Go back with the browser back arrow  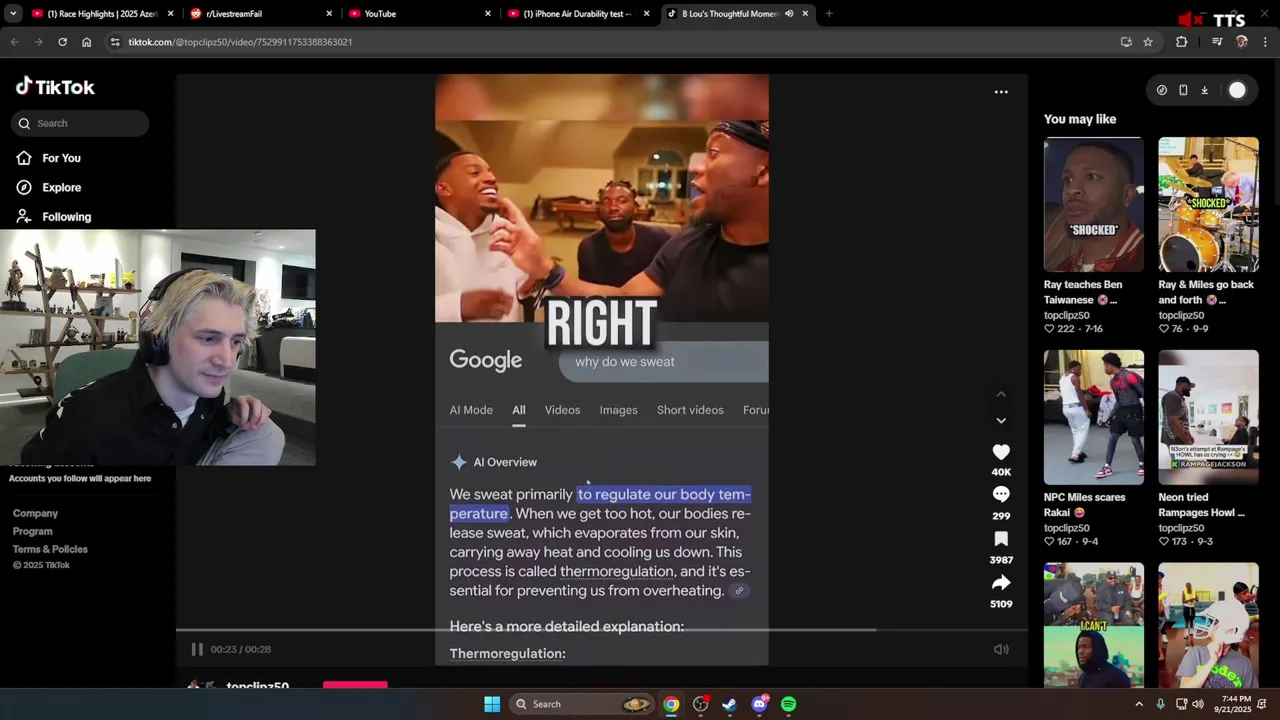tap(14, 42)
